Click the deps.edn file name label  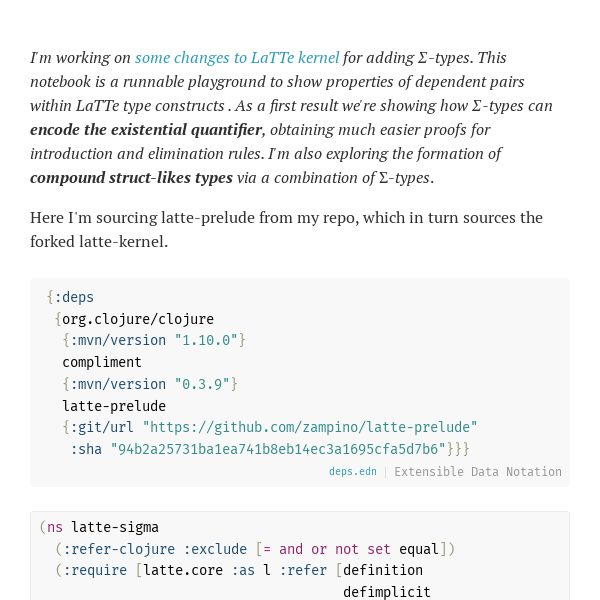[x=353, y=471]
